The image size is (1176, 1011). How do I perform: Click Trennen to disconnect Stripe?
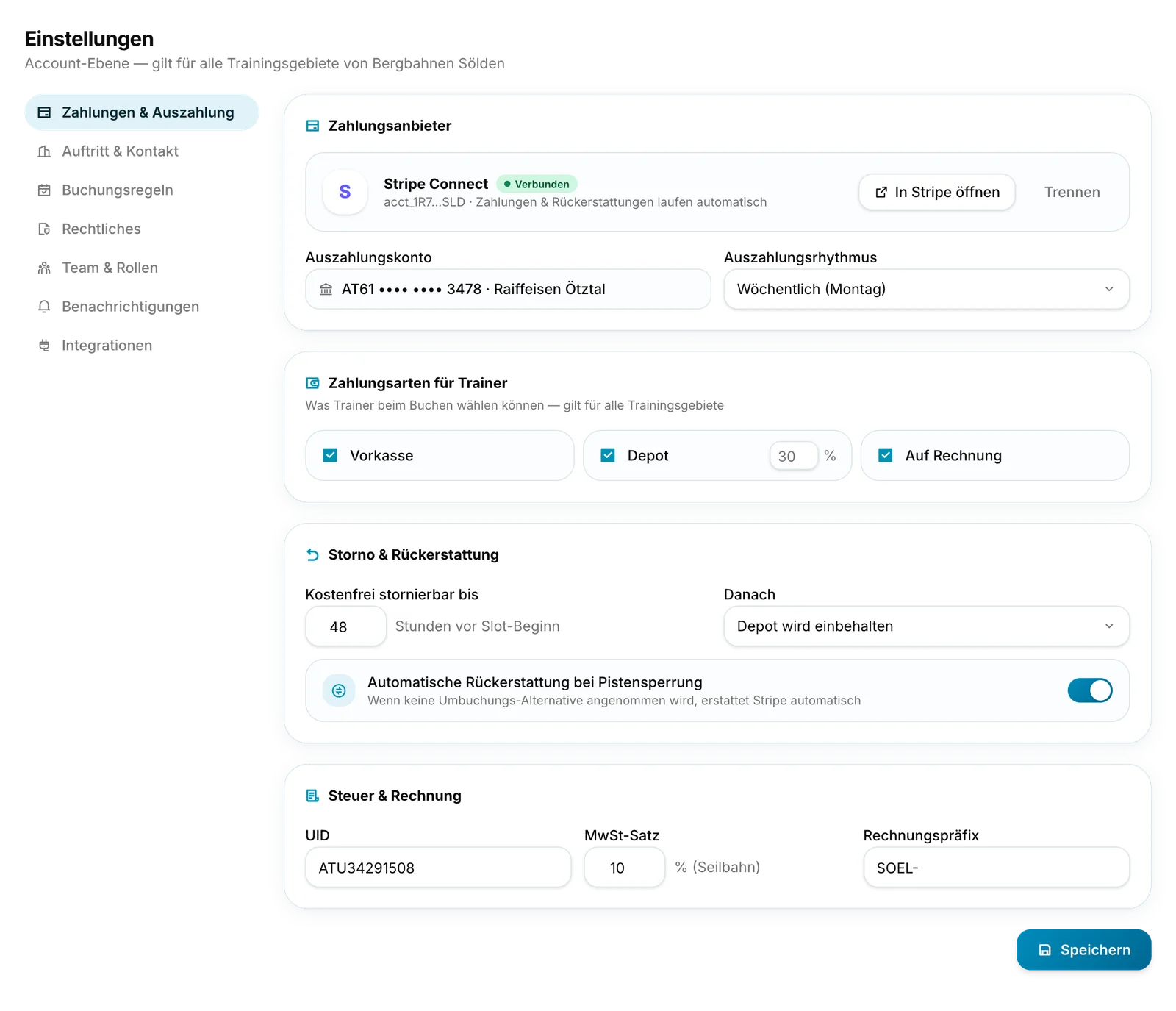1072,192
